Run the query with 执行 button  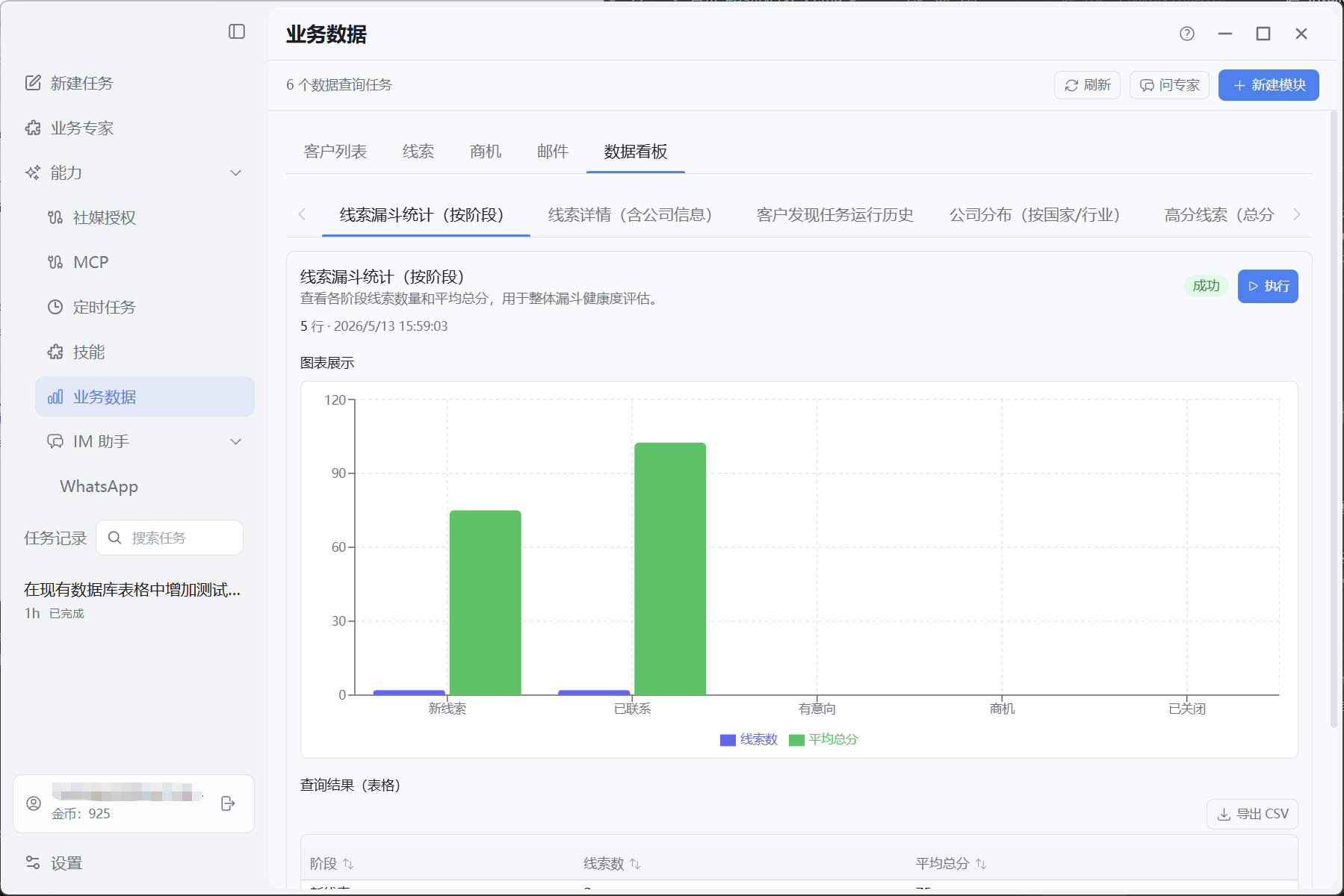coord(1268,286)
